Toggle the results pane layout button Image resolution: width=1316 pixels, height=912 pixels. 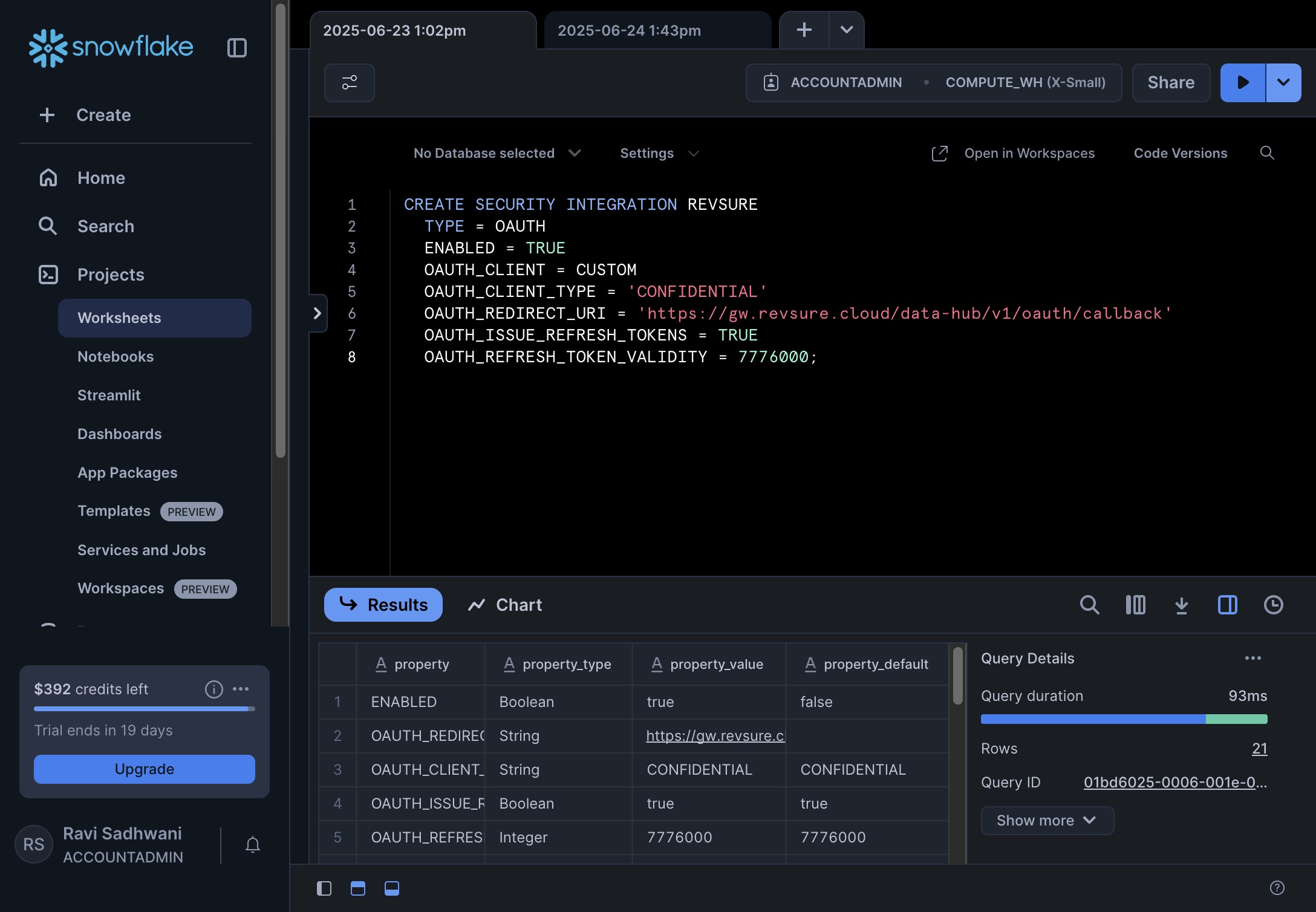click(392, 888)
